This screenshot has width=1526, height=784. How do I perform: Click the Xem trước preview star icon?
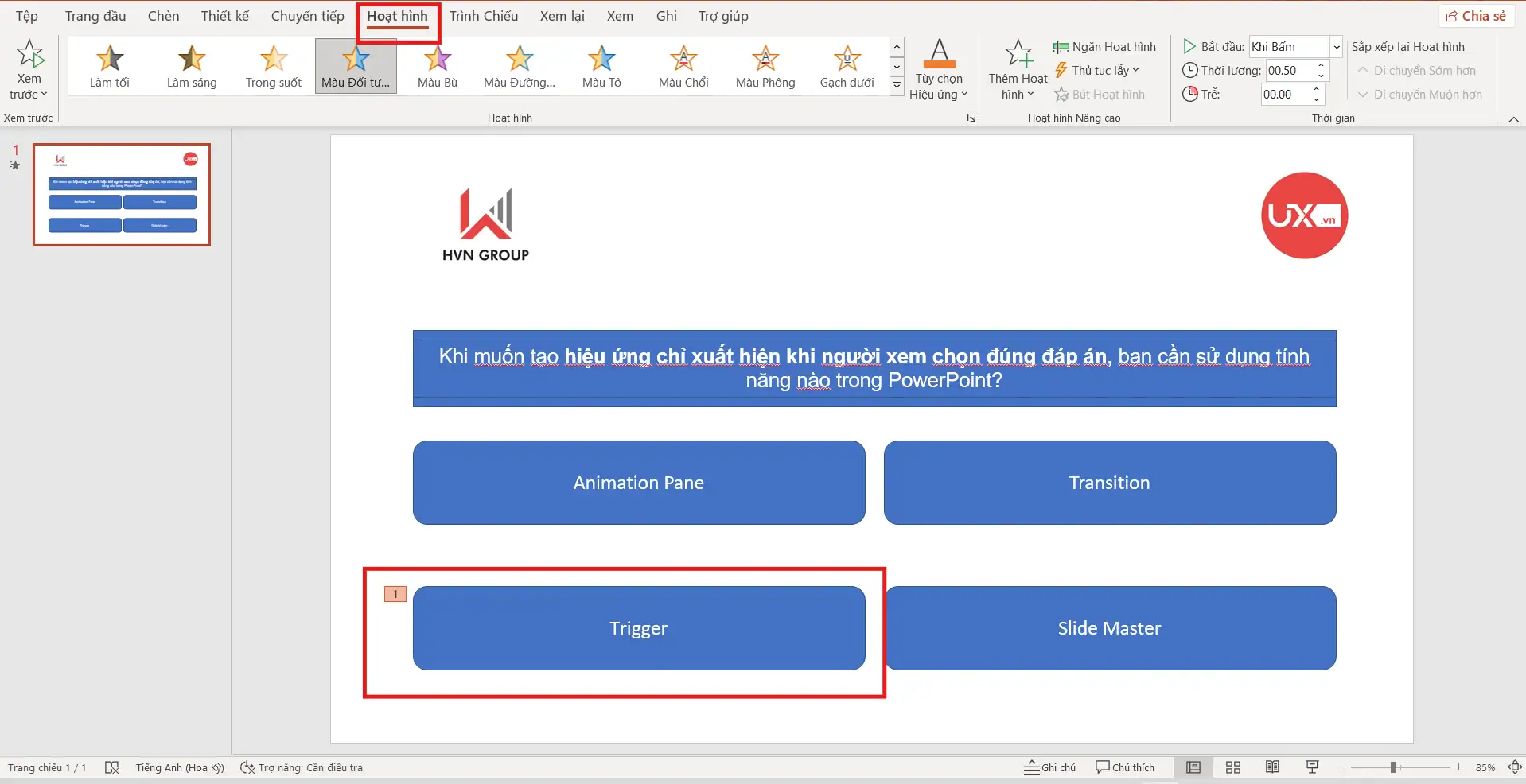coord(29,56)
